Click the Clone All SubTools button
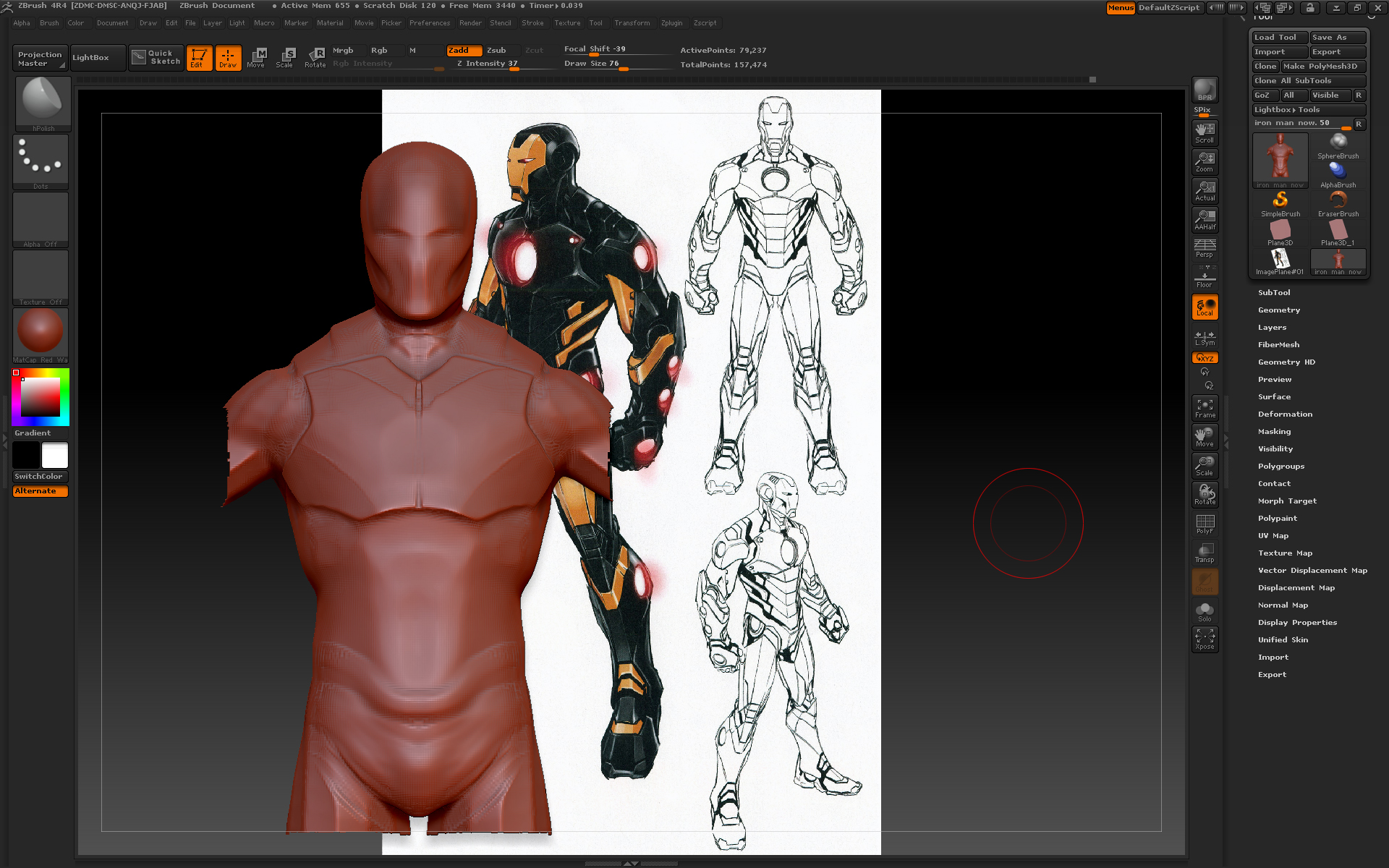1389x868 pixels. [1309, 81]
